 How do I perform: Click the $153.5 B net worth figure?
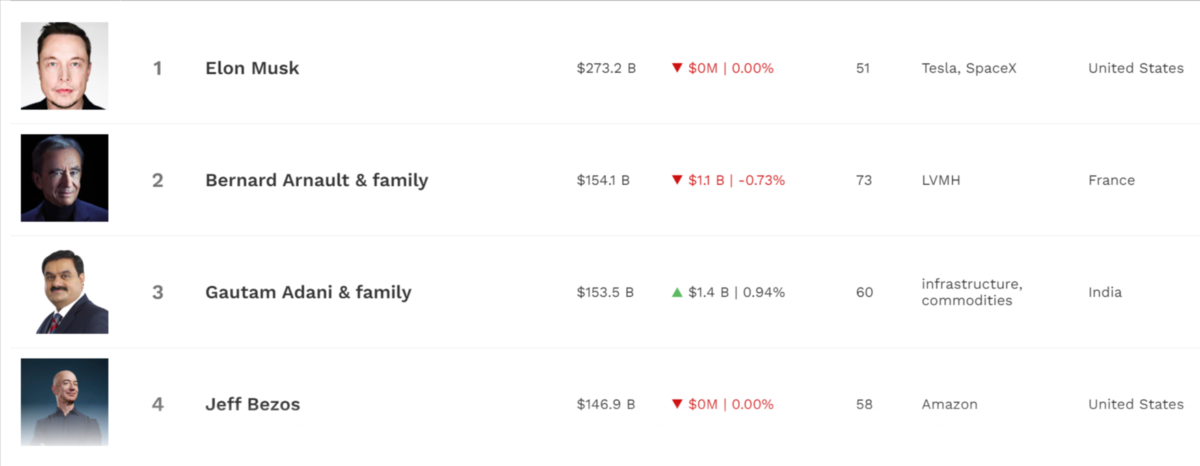click(x=606, y=292)
